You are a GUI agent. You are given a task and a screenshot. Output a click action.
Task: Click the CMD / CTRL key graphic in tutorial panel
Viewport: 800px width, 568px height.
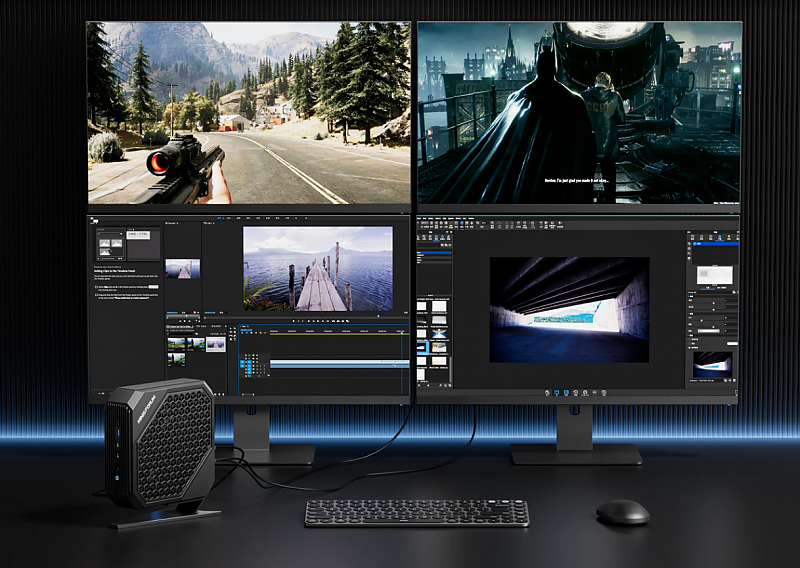pos(138,235)
